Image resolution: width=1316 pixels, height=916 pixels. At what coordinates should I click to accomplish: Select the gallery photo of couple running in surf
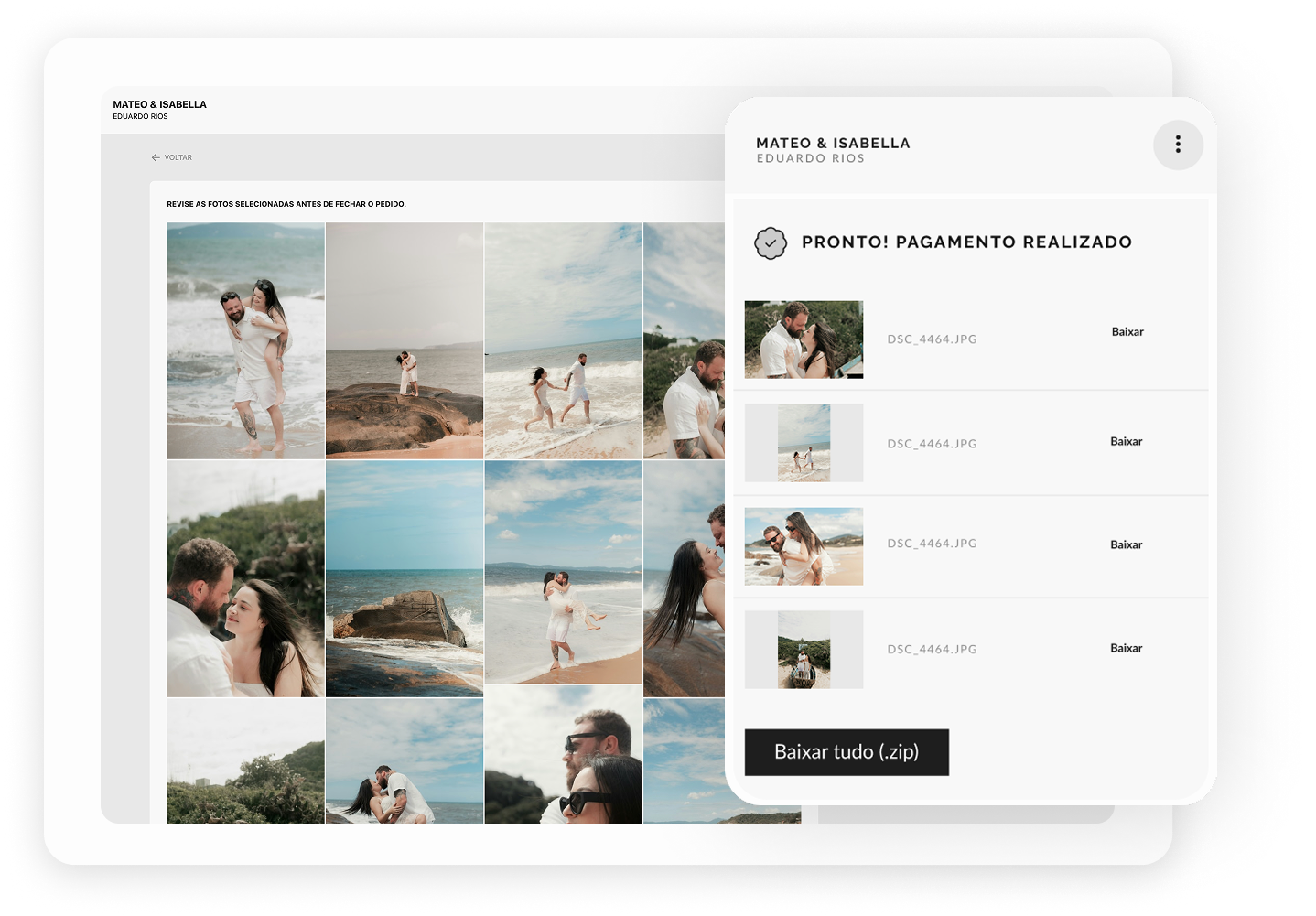563,340
